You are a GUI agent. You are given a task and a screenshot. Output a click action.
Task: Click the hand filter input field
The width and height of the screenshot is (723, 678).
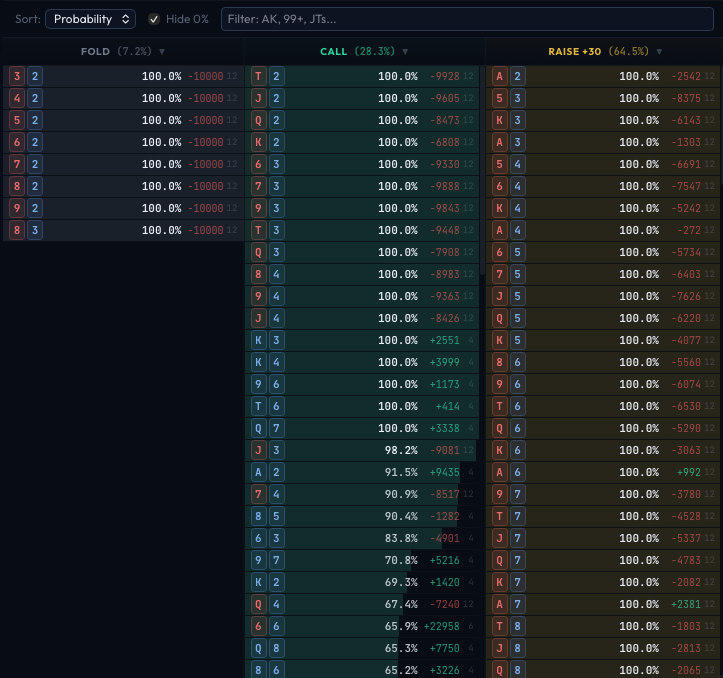coord(467,19)
